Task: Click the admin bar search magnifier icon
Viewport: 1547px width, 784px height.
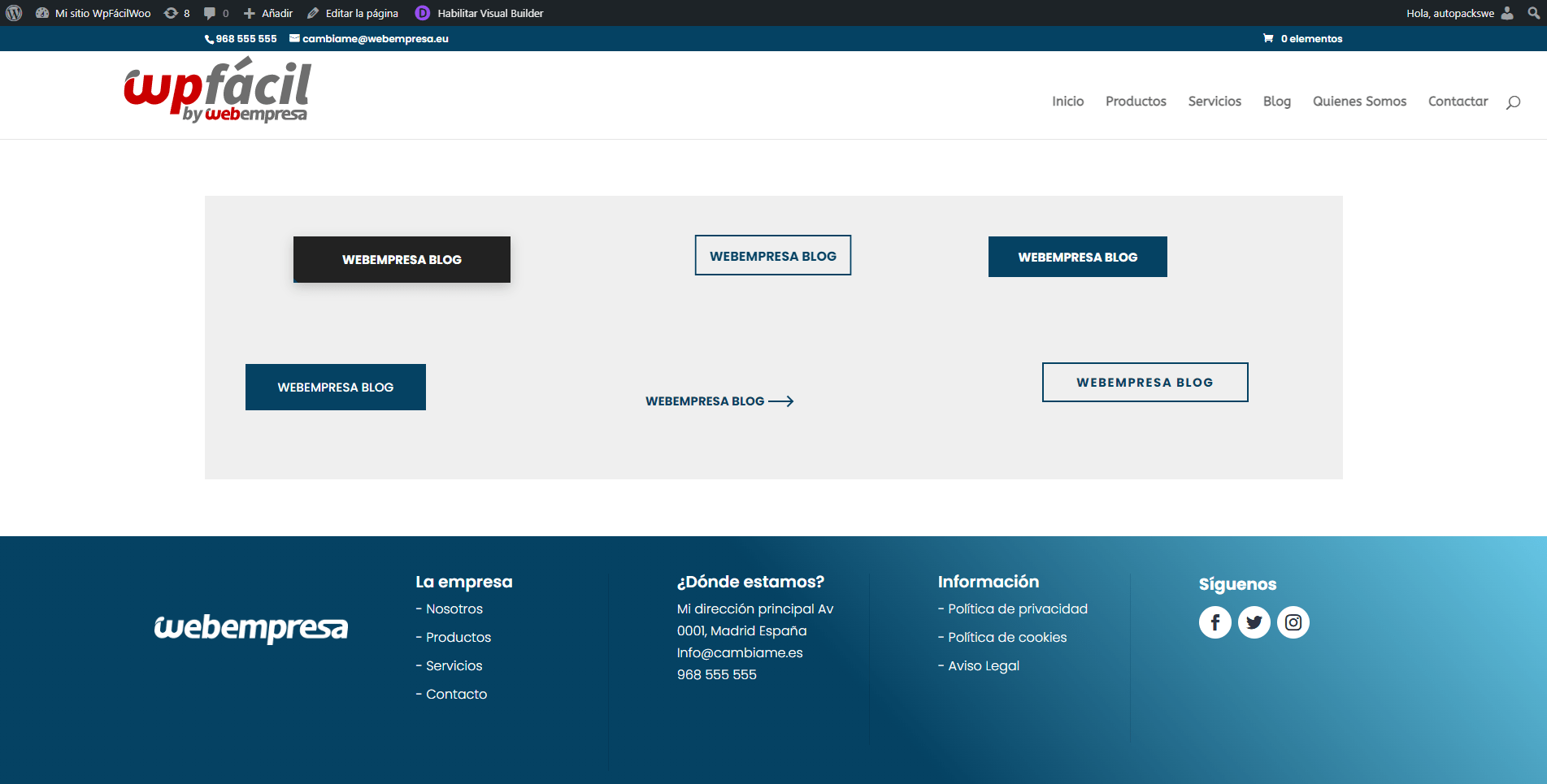Action: [x=1533, y=13]
